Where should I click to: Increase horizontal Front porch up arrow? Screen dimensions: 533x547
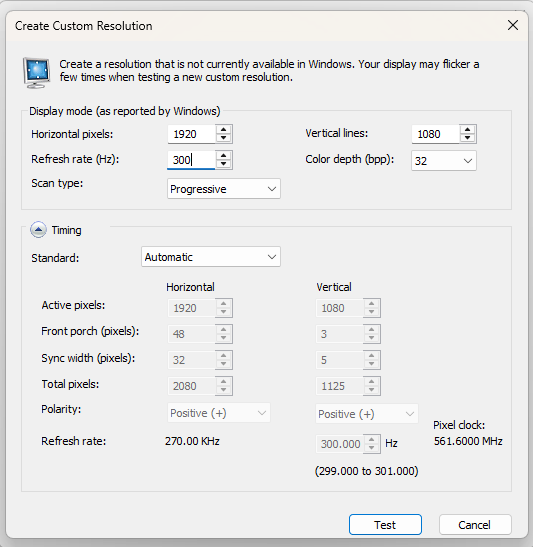click(224, 329)
